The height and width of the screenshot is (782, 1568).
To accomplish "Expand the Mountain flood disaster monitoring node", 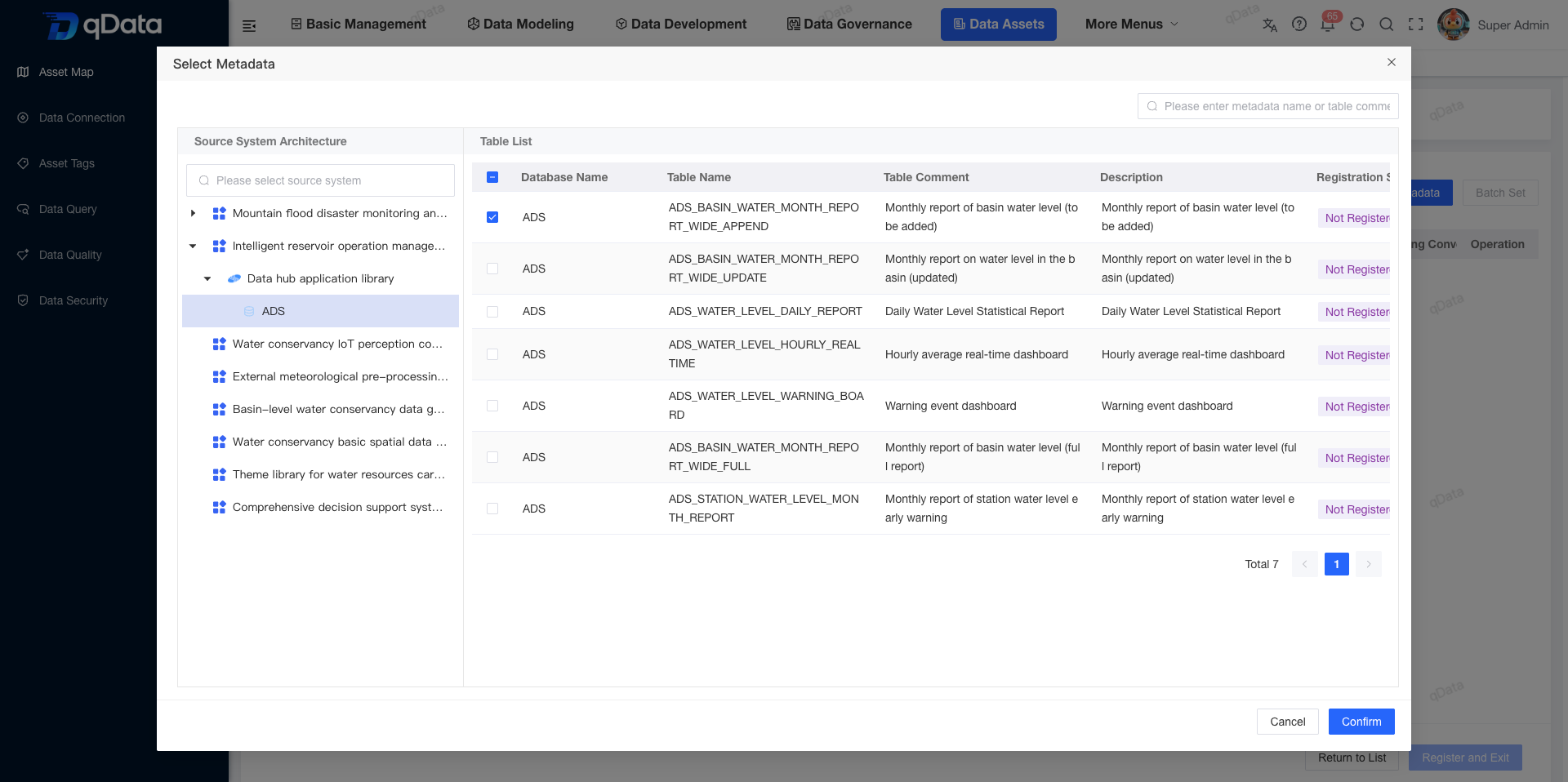I will click(x=193, y=213).
